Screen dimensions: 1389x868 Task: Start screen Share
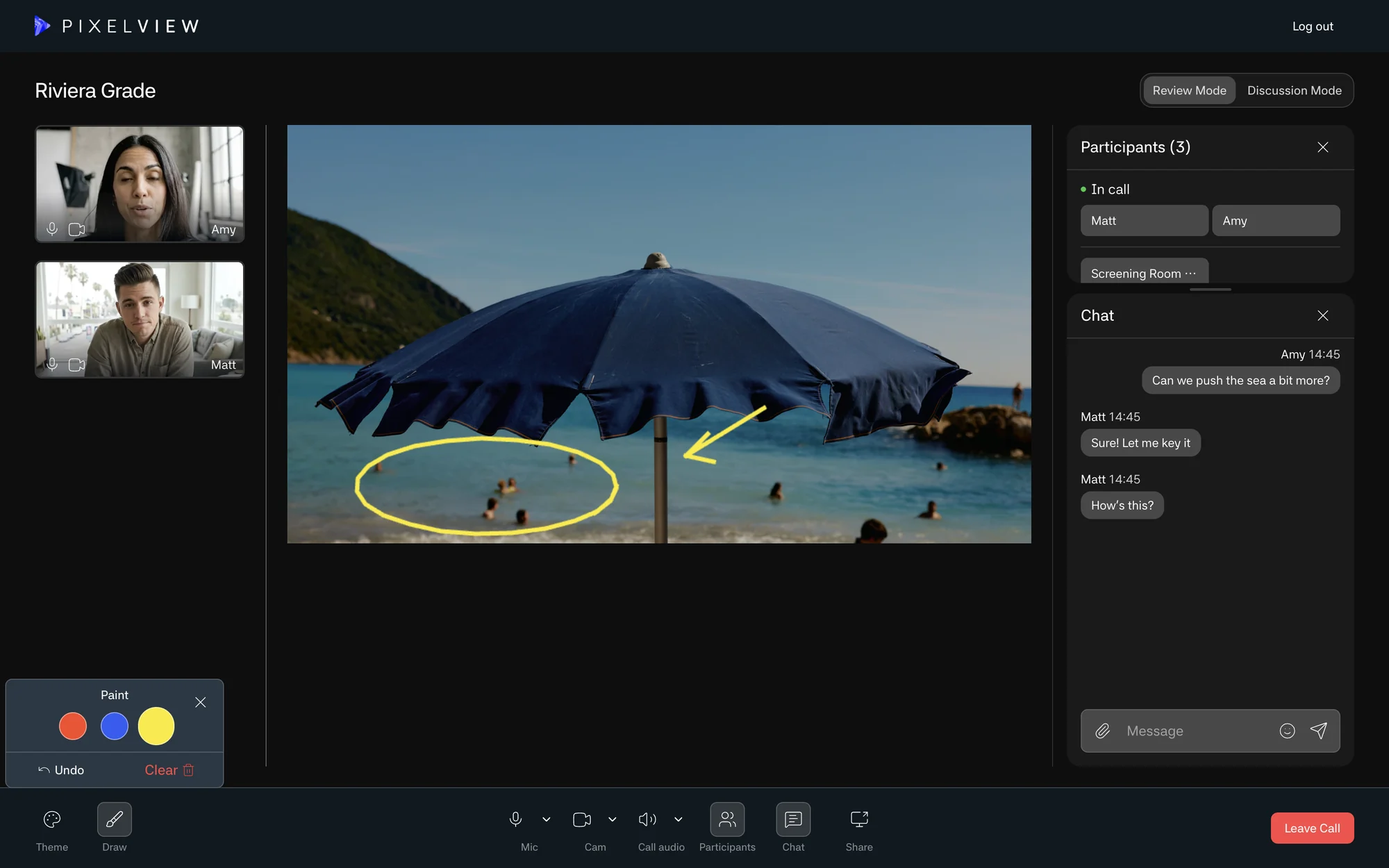(x=859, y=820)
